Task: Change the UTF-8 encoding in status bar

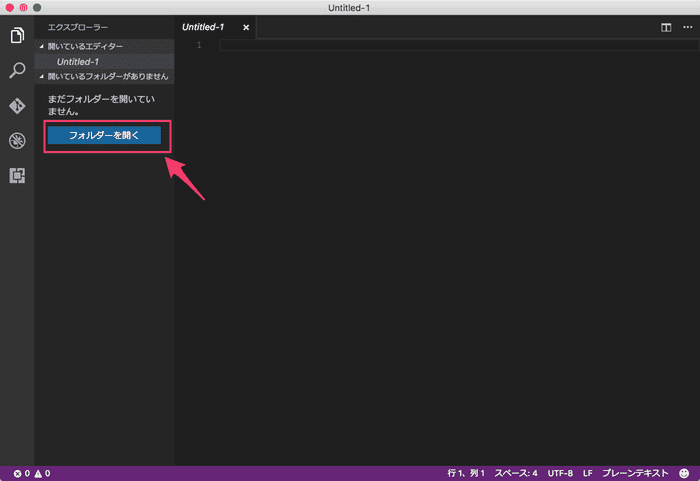Action: 560,473
